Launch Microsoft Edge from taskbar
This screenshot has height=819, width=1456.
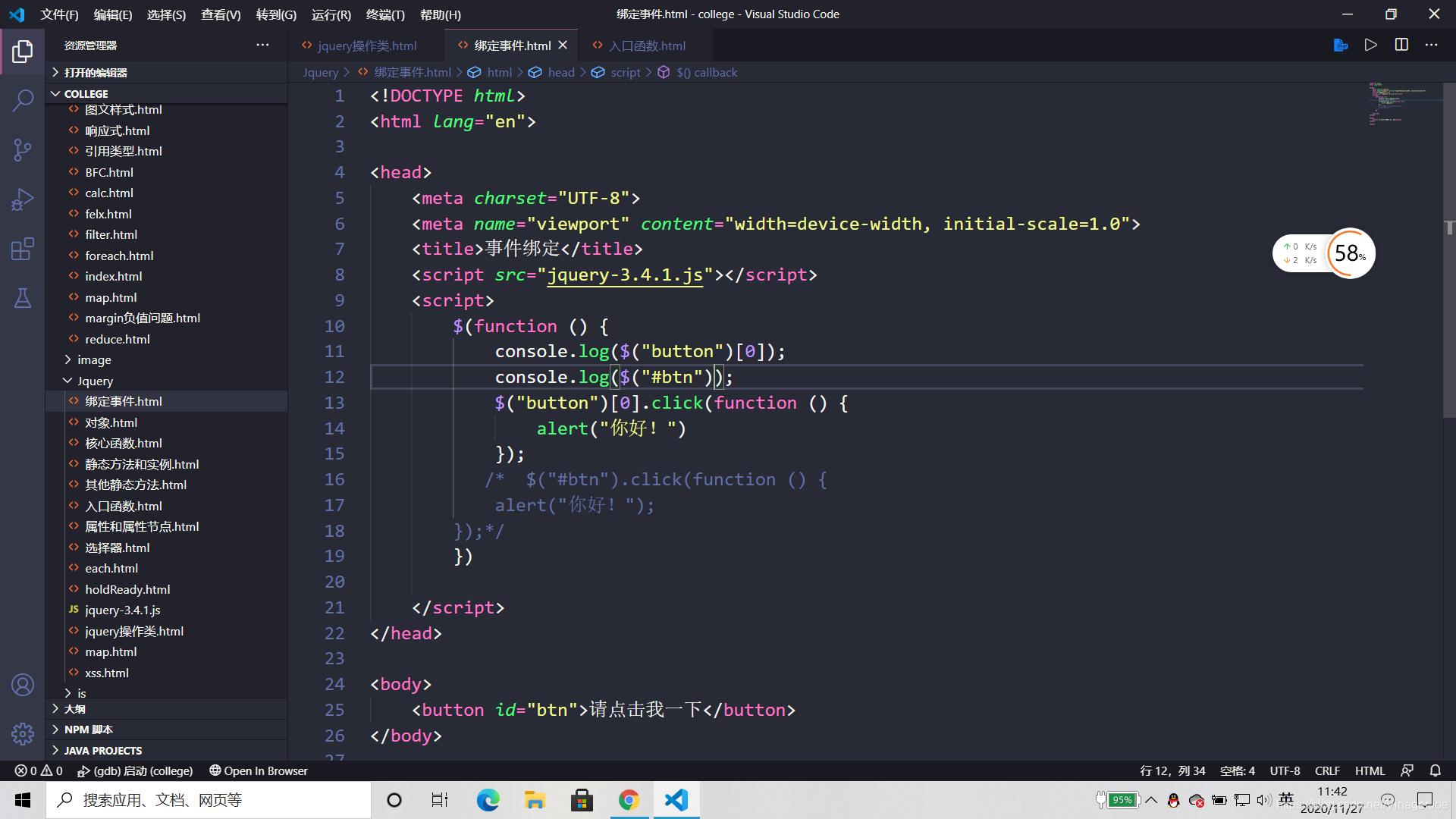pos(488,800)
